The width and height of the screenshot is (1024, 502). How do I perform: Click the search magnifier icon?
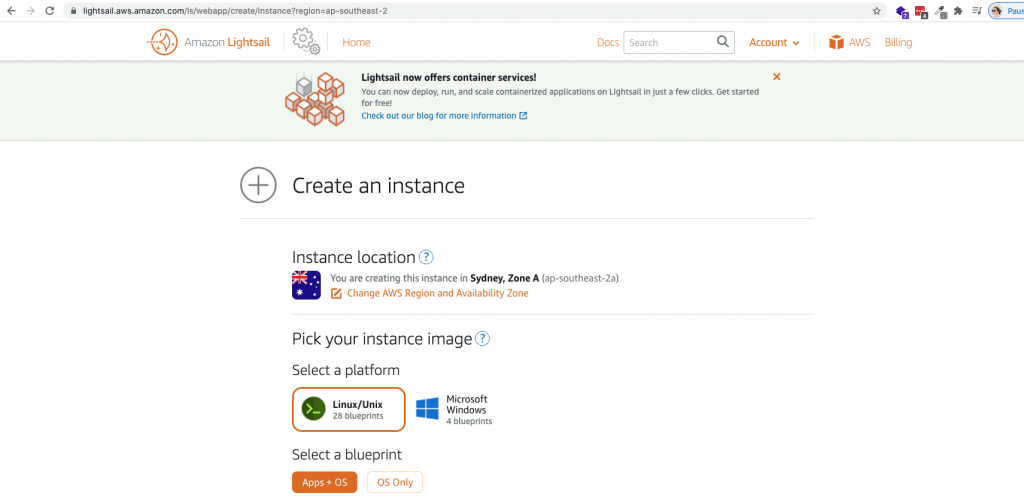pos(723,42)
